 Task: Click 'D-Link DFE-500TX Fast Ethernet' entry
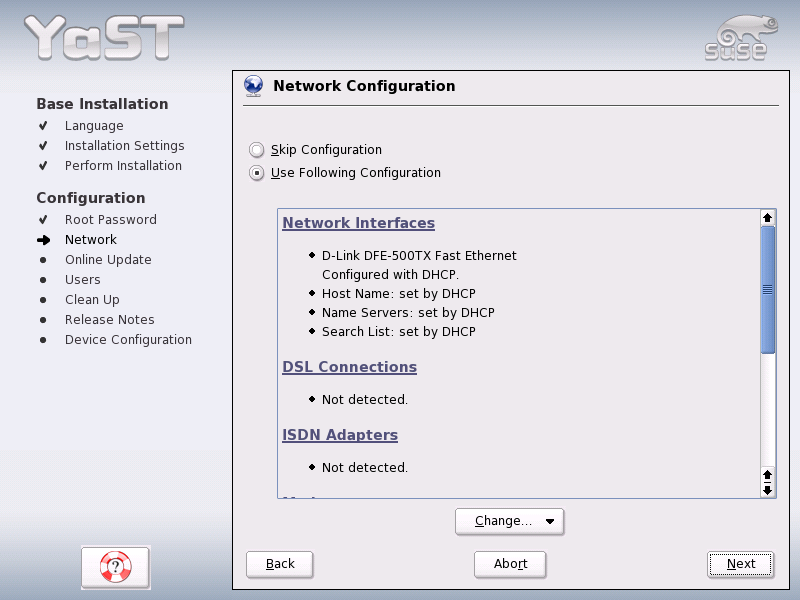[419, 255]
